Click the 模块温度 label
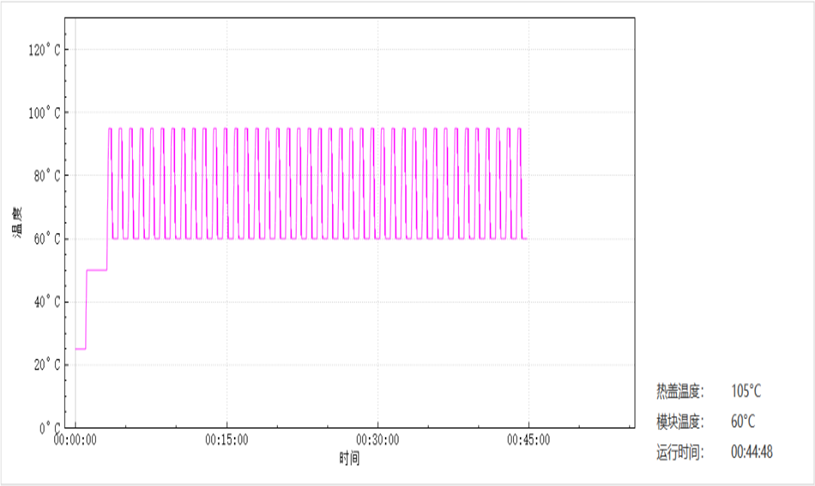 tap(681, 421)
